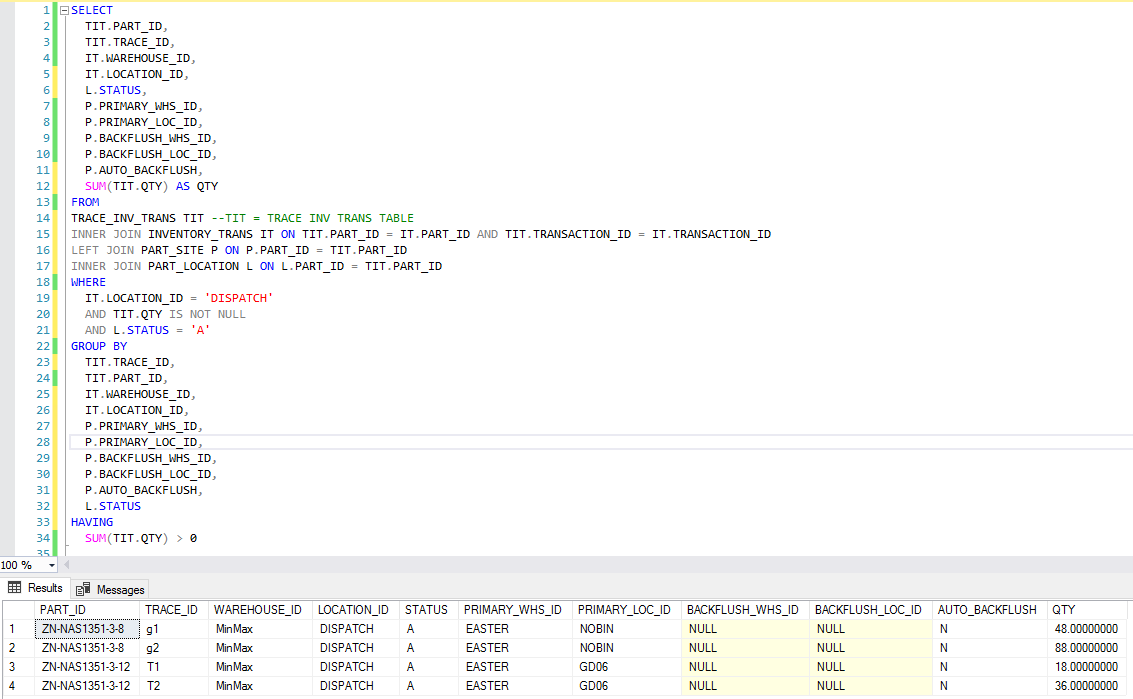
Task: Switch to the Messages tab
Action: (110, 590)
